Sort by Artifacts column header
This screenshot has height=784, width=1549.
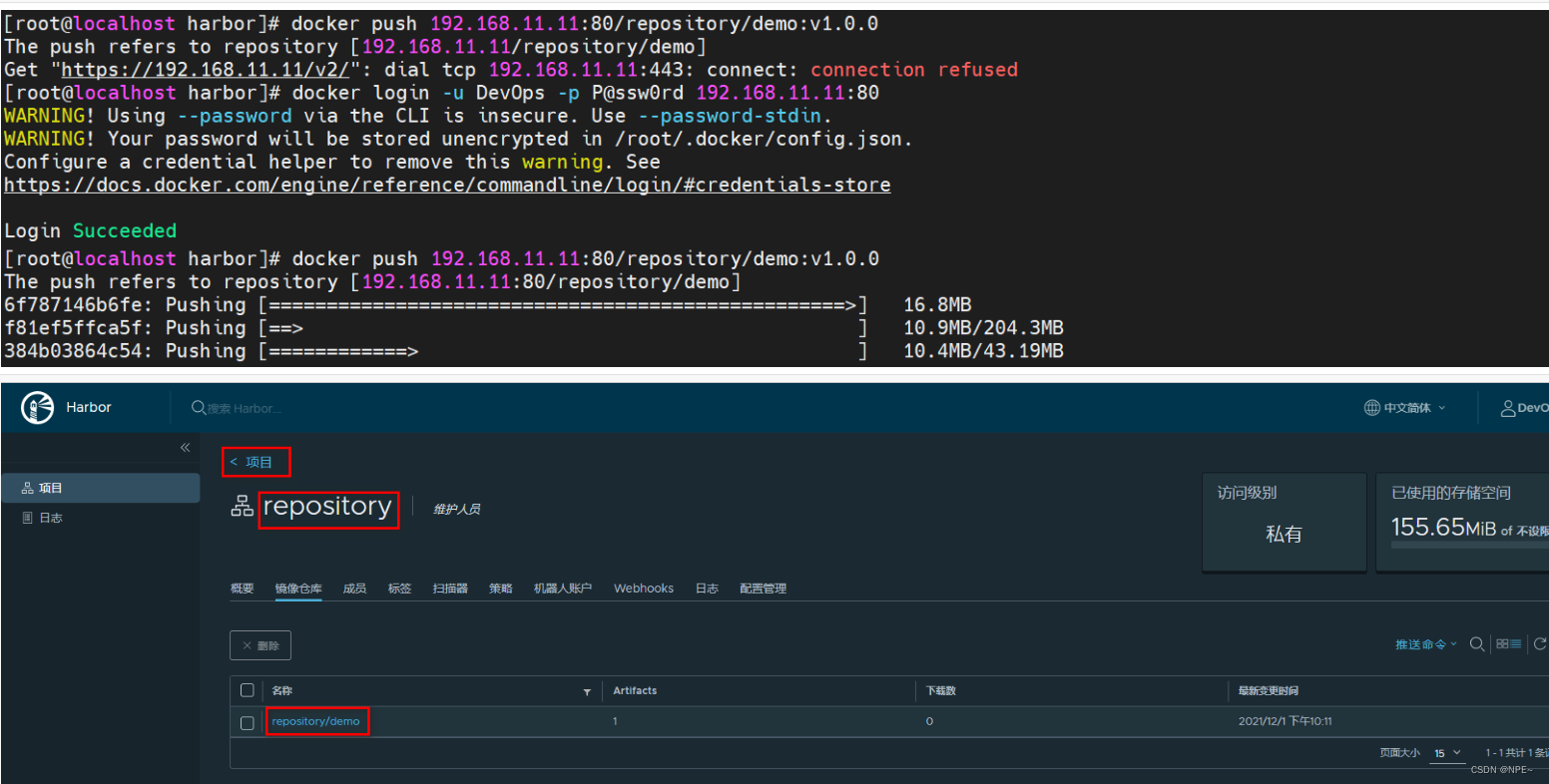pyautogui.click(x=635, y=690)
